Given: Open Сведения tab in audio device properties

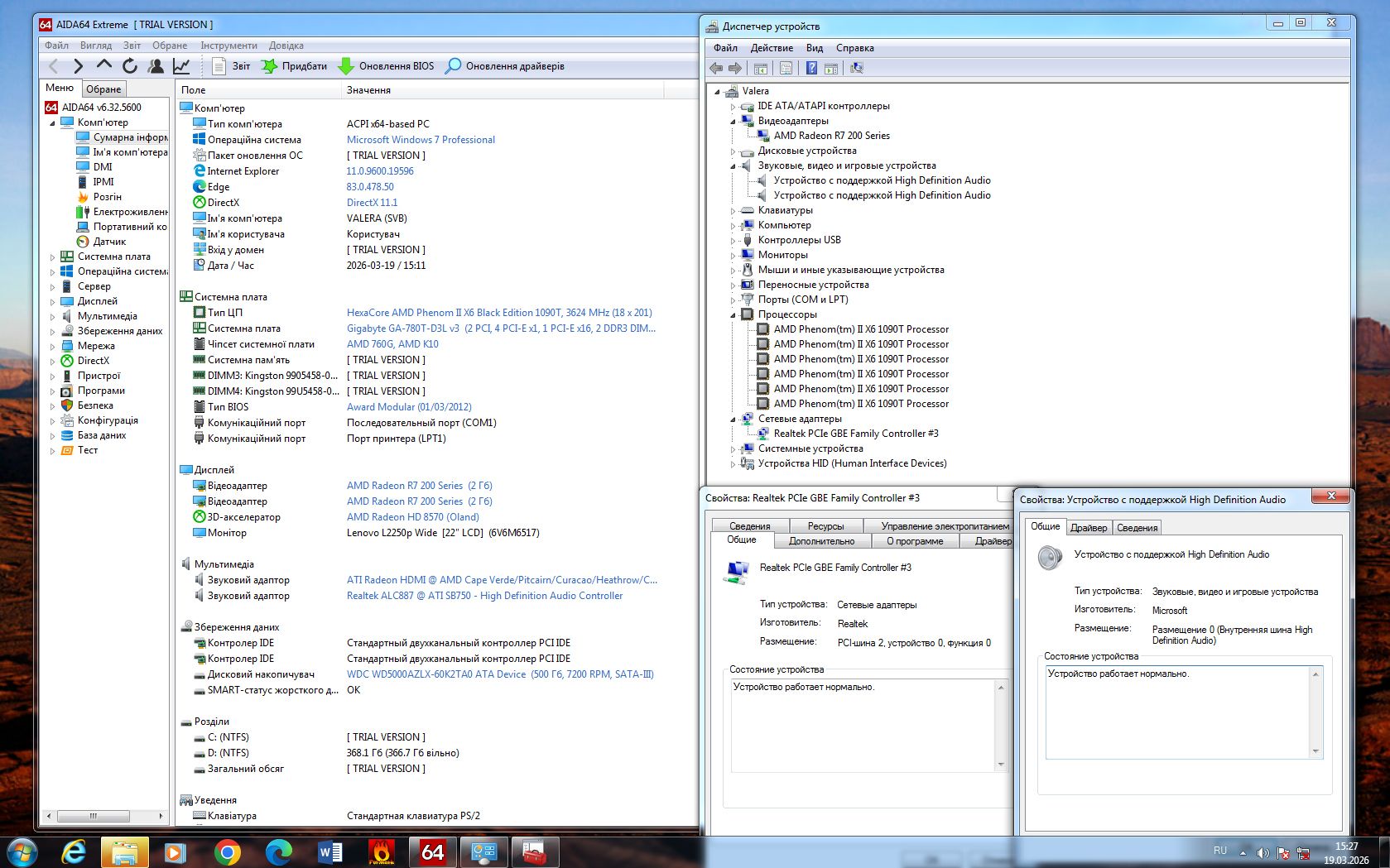Looking at the screenshot, I should [x=1137, y=527].
